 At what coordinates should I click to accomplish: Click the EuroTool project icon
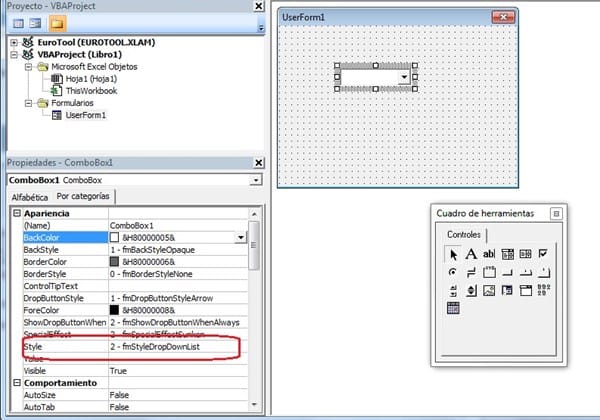28,42
